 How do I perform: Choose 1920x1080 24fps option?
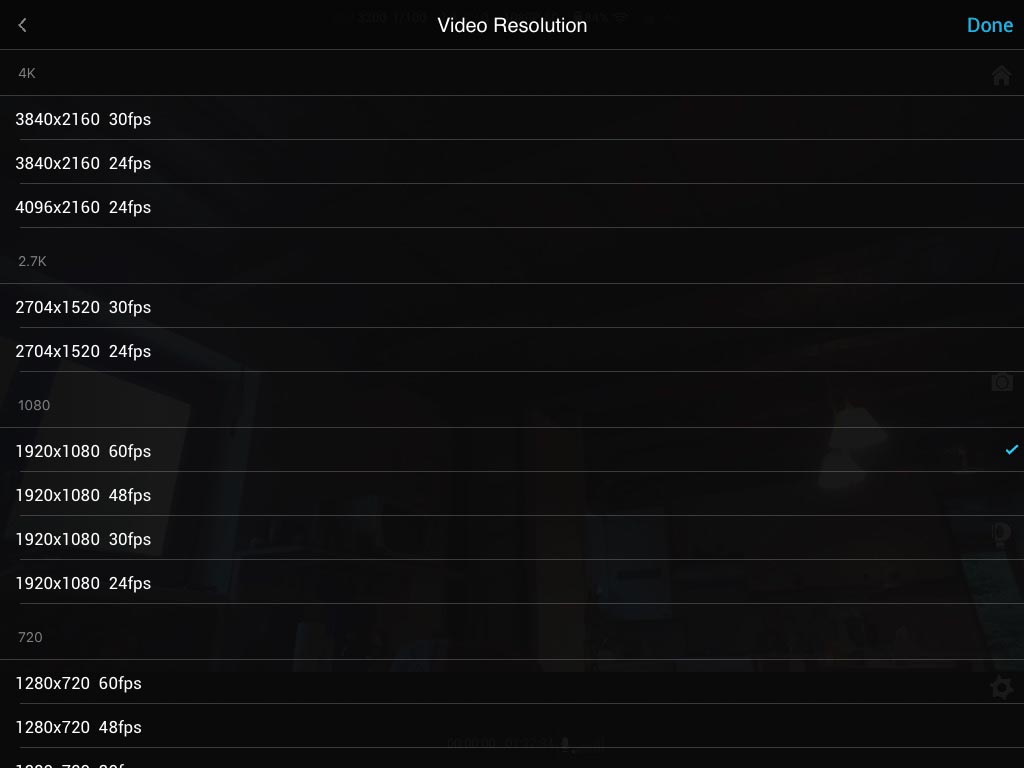coord(512,582)
